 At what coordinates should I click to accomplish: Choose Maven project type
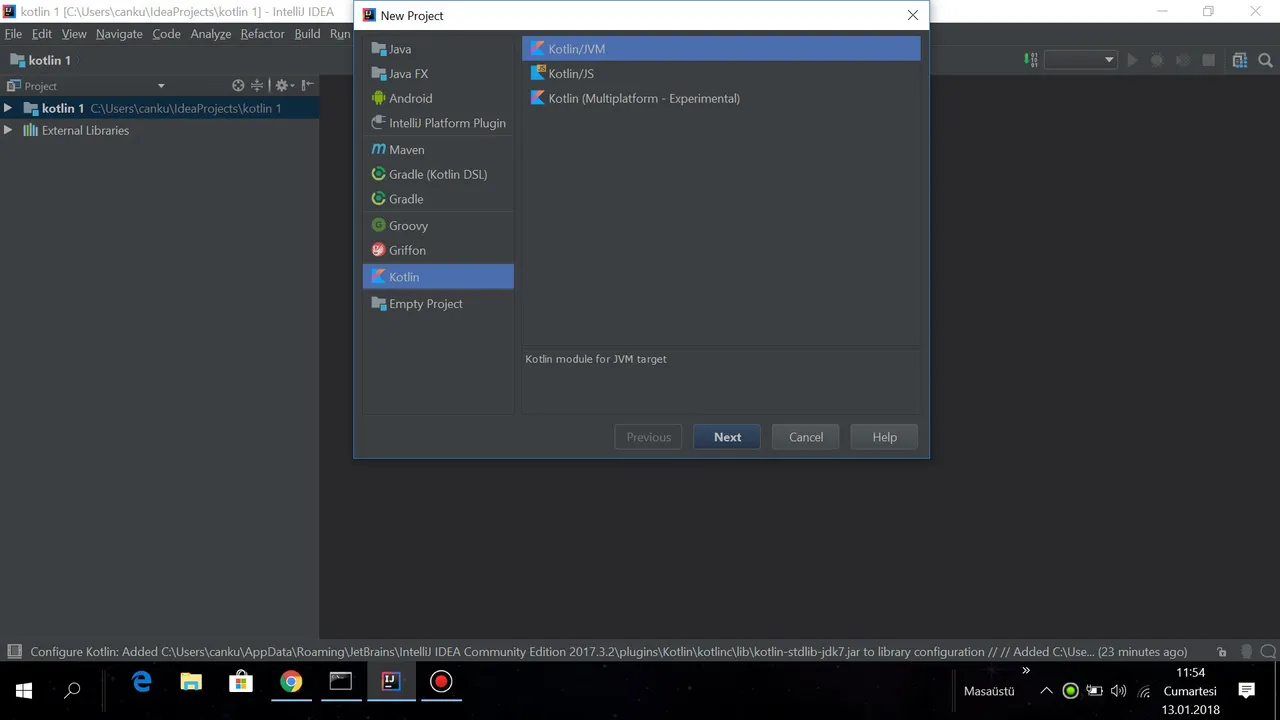438,150
